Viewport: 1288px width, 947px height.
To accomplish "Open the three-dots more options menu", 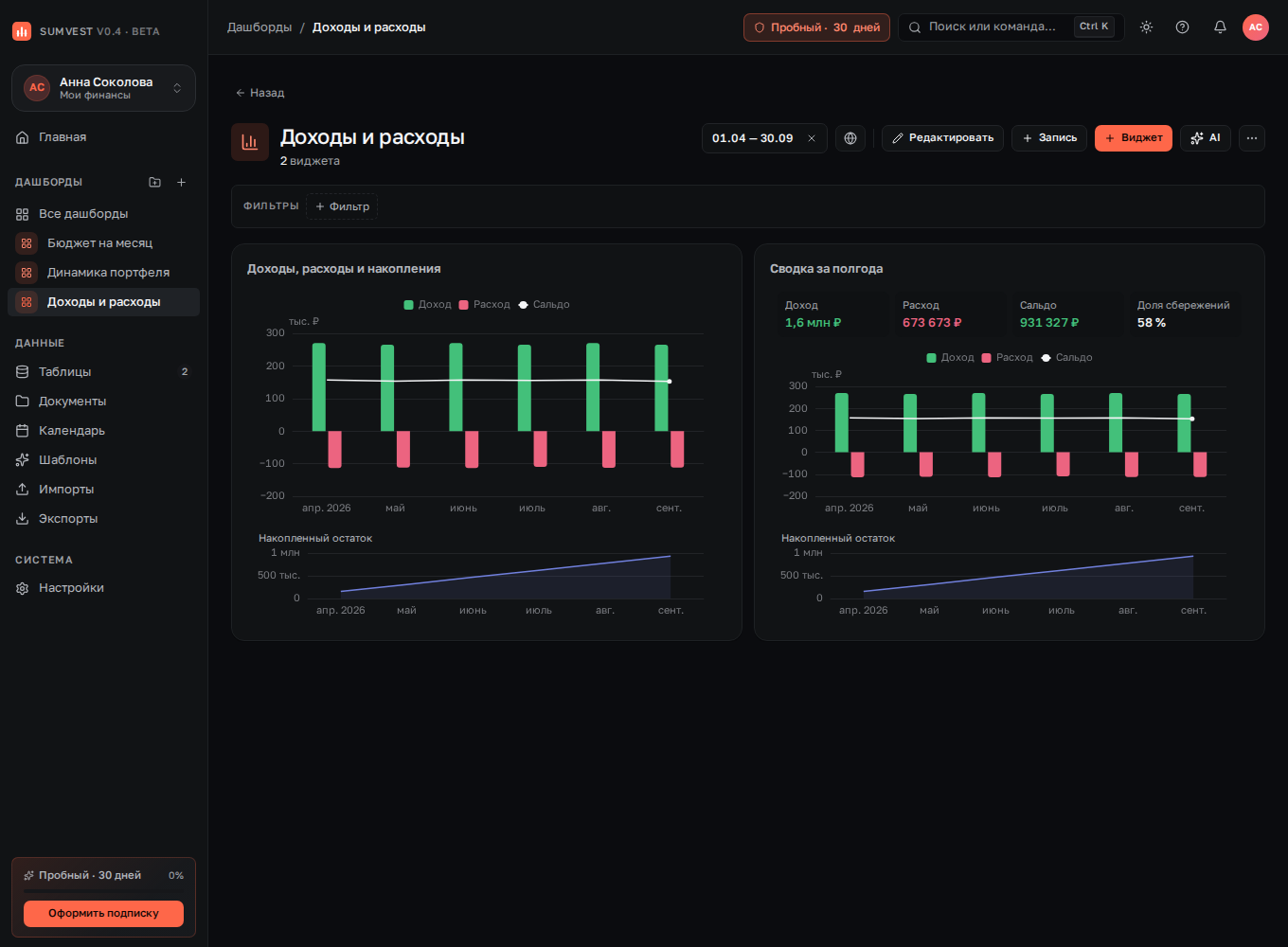I will pyautogui.click(x=1252, y=138).
